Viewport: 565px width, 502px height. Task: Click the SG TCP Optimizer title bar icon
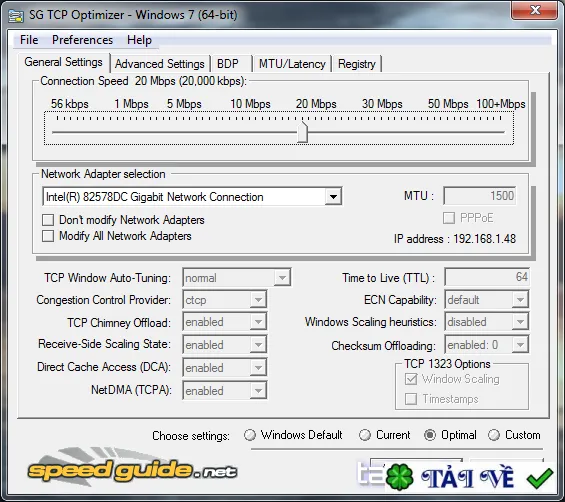15,15
